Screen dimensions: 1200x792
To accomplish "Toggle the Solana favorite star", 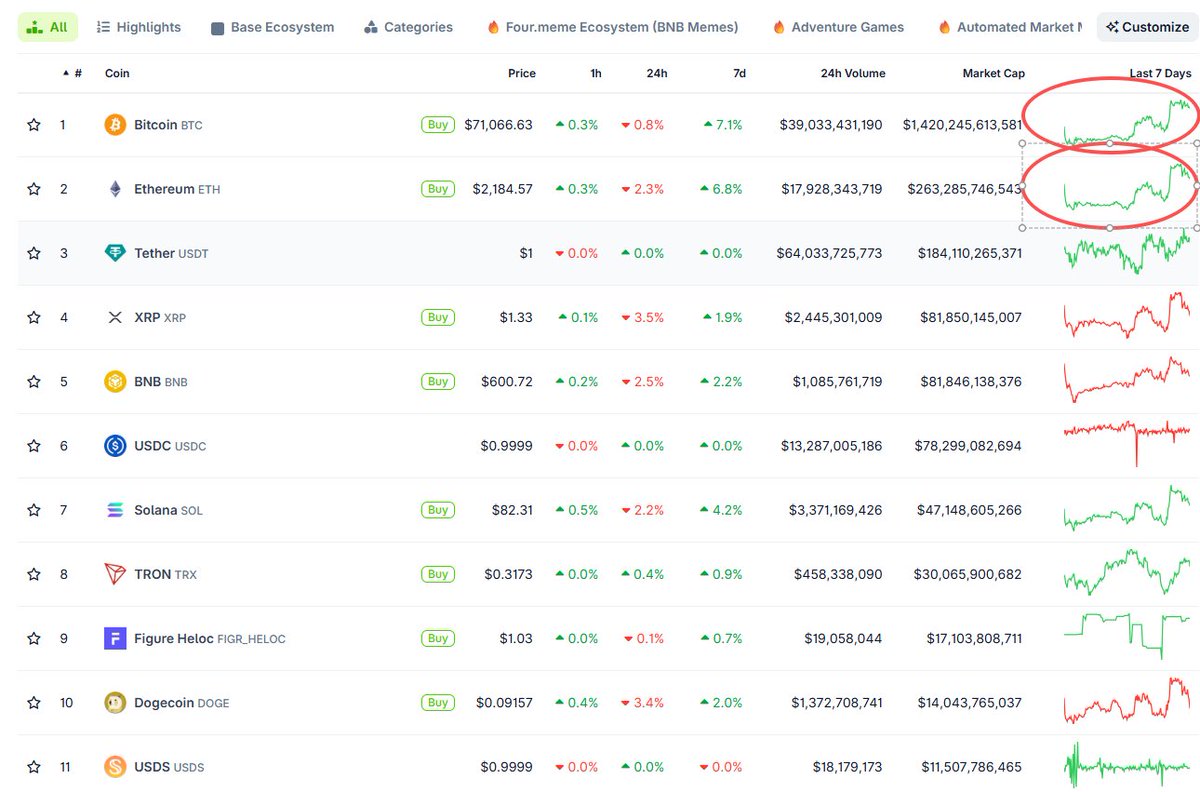I will click(34, 510).
